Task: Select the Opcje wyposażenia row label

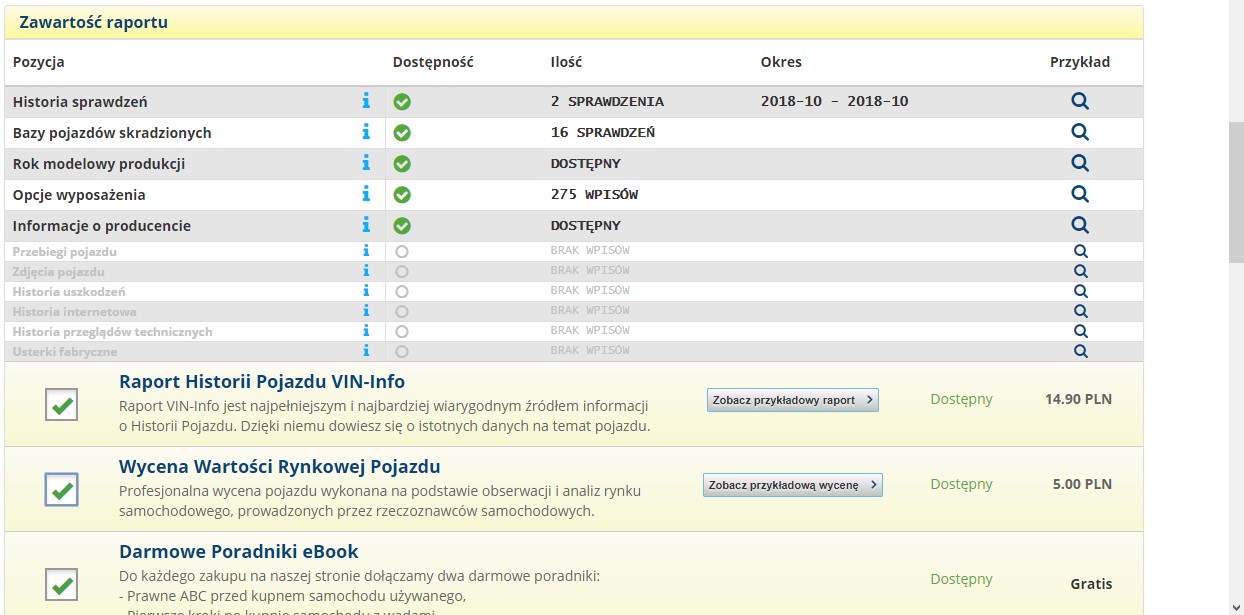Action: (x=79, y=195)
